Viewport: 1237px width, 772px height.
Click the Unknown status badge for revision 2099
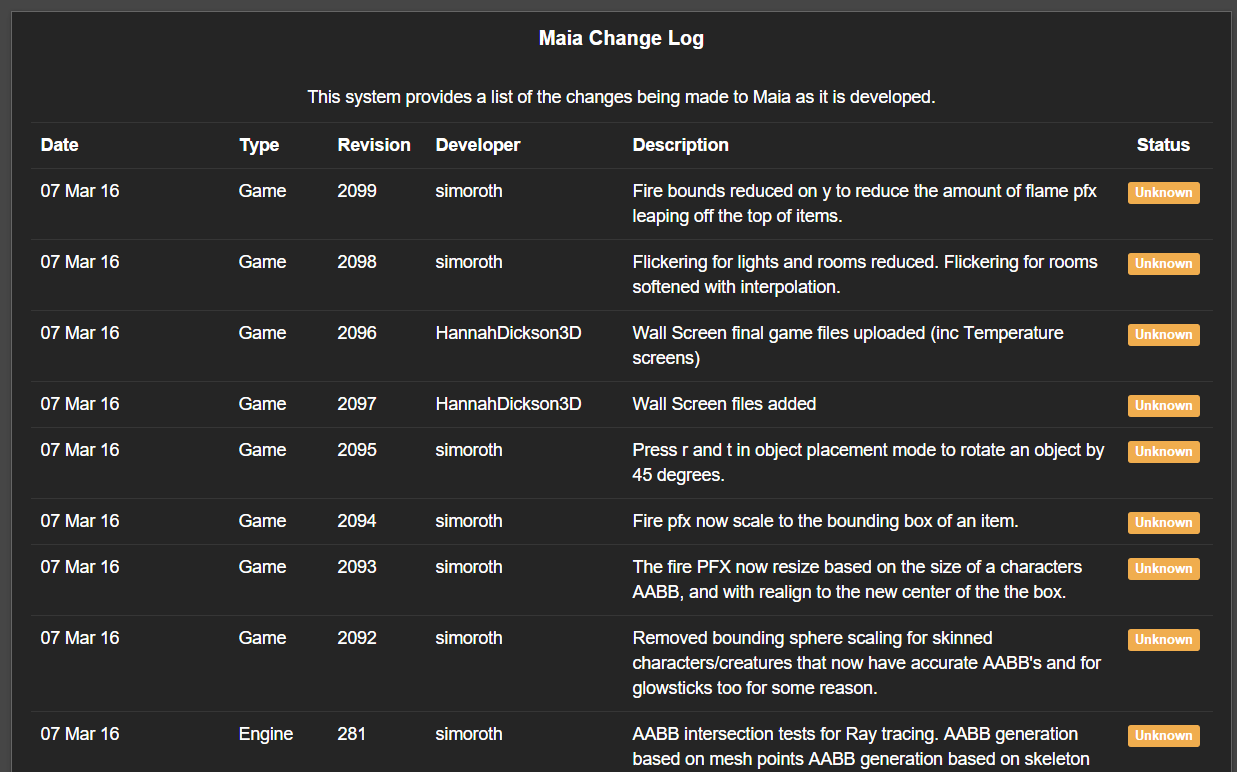[1163, 193]
